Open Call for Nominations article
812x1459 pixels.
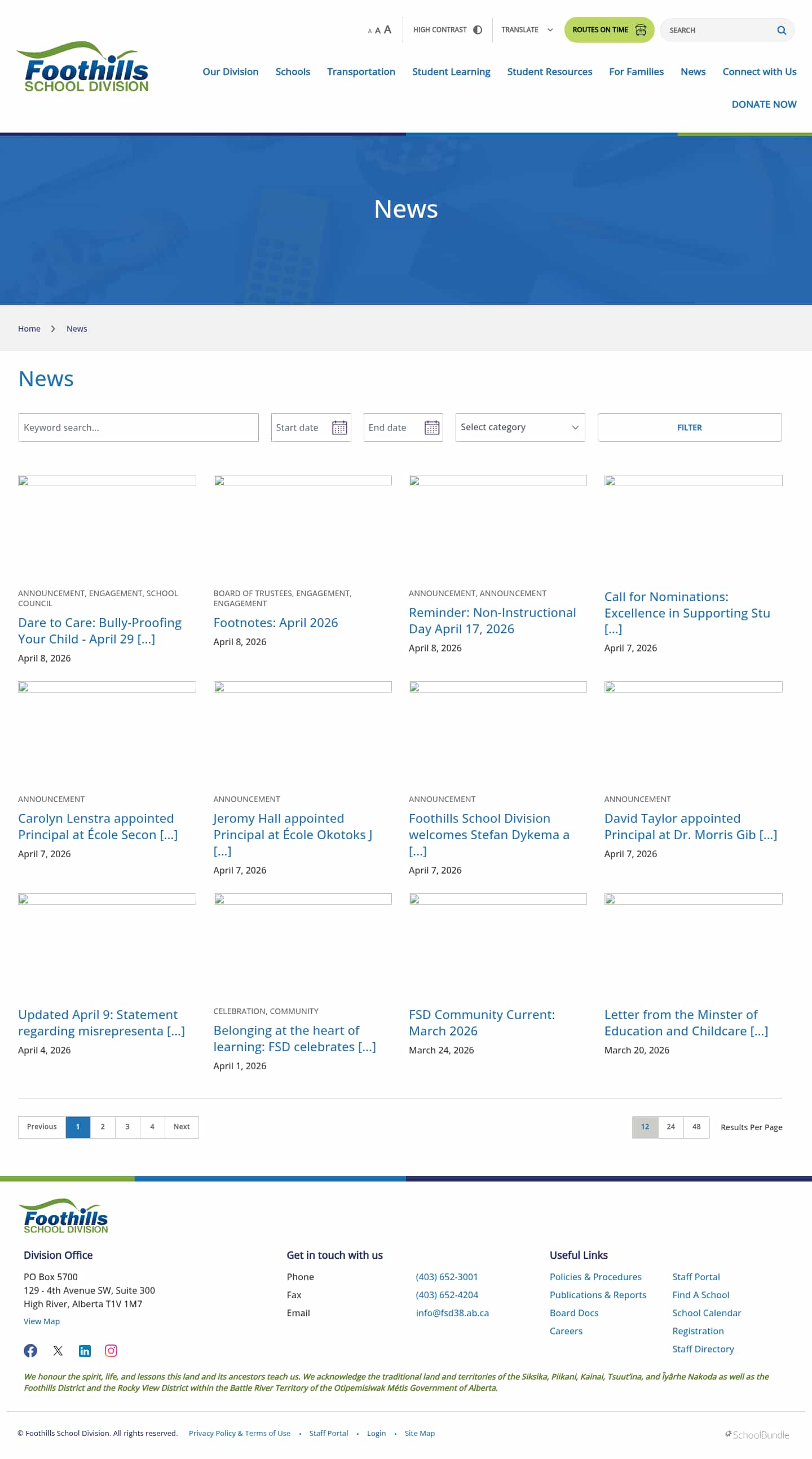[x=687, y=612]
